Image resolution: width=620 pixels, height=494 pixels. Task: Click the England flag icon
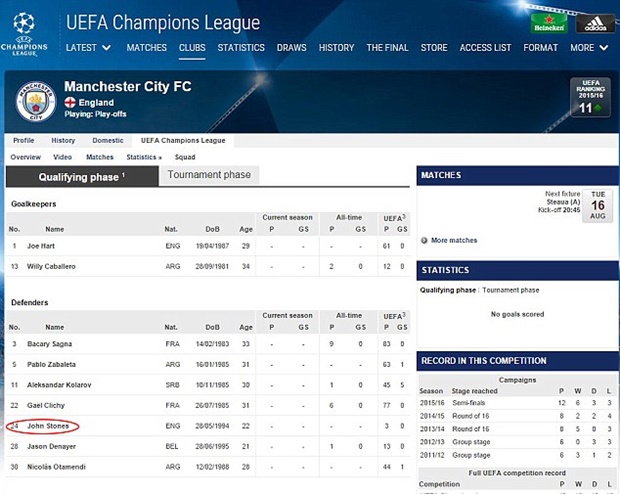click(70, 102)
